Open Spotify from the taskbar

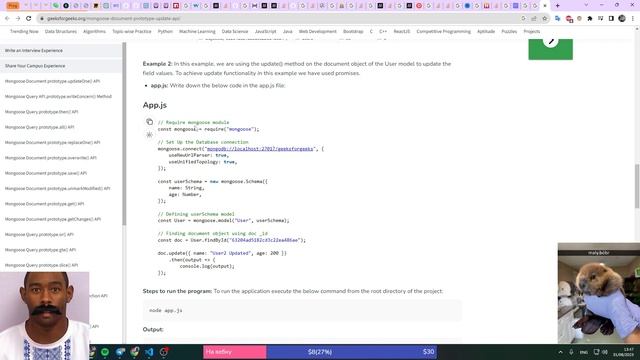105,352
